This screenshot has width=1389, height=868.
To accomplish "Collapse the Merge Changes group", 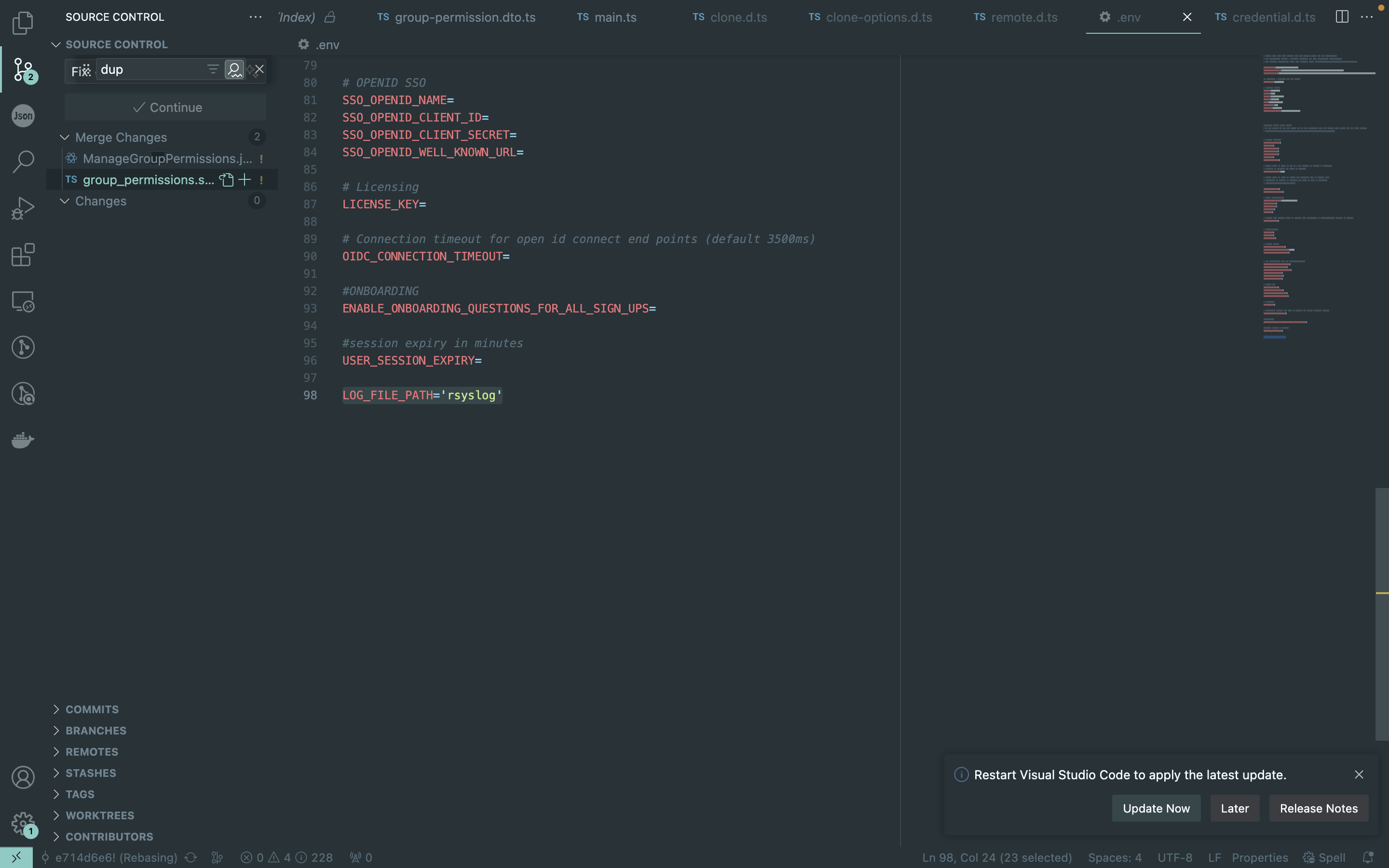I will coord(65,137).
